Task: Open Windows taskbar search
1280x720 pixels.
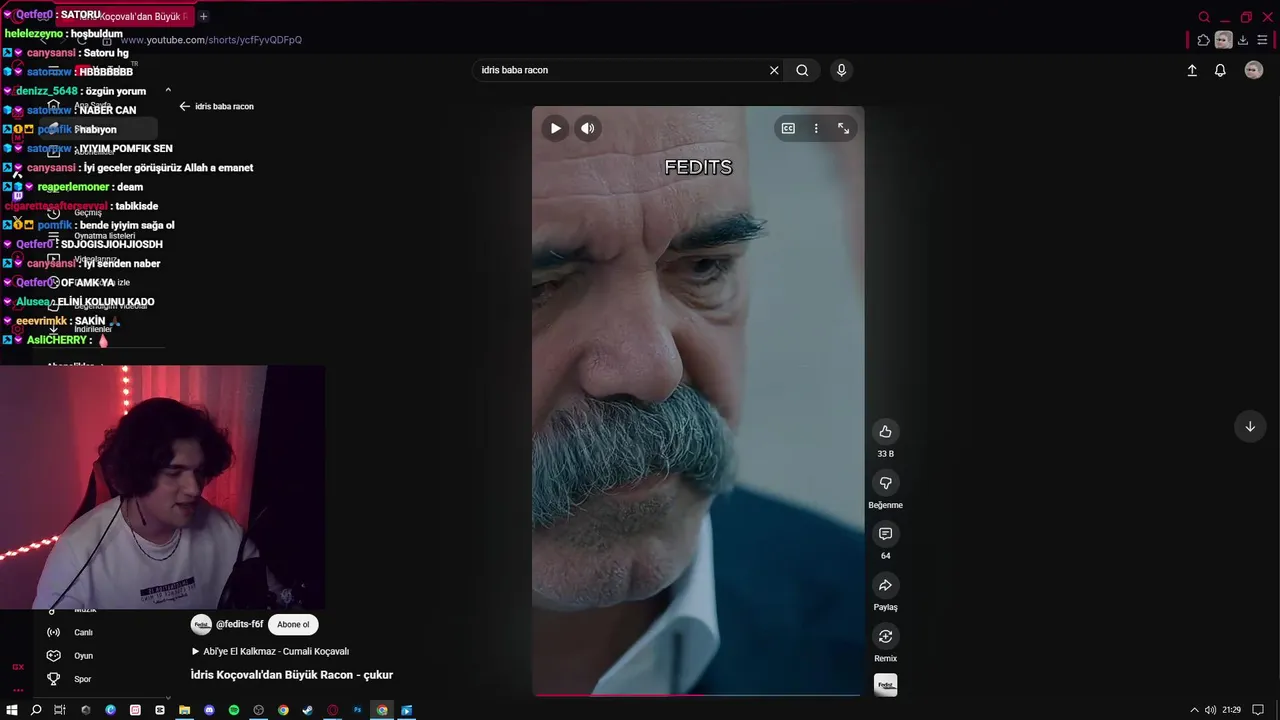Action: tap(36, 710)
